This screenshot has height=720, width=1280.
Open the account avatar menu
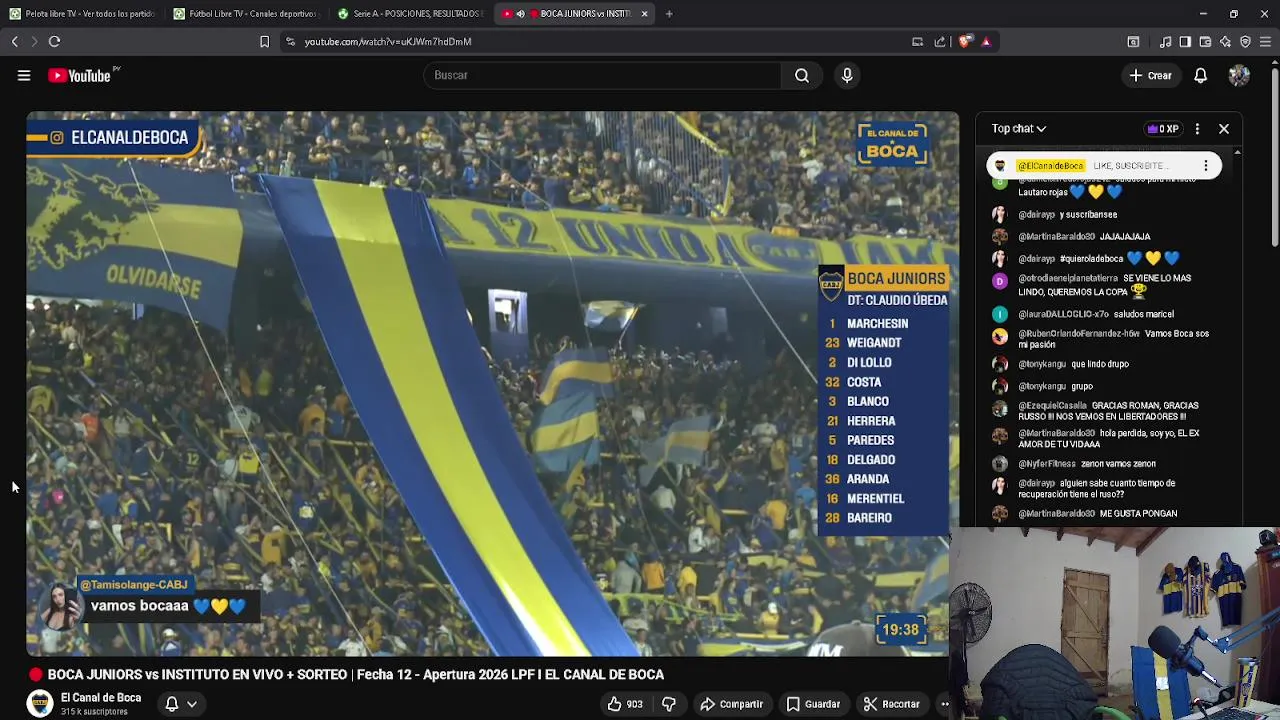1239,76
